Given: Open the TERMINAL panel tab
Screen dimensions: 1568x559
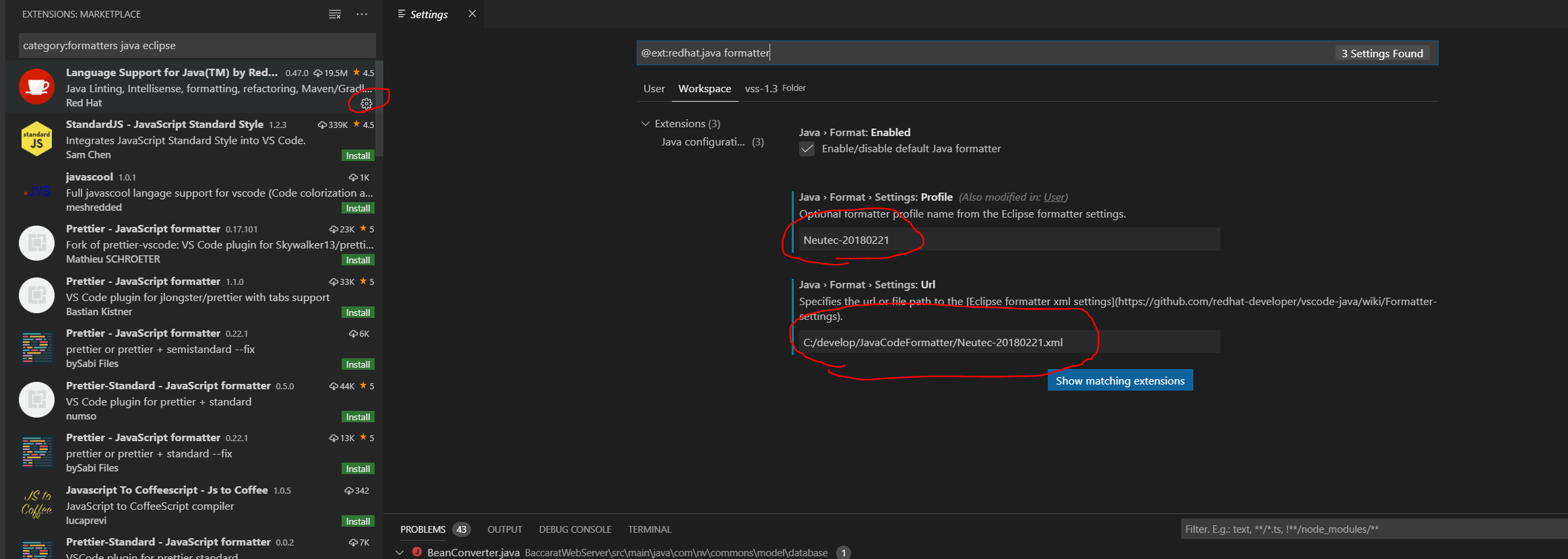Looking at the screenshot, I should point(650,529).
